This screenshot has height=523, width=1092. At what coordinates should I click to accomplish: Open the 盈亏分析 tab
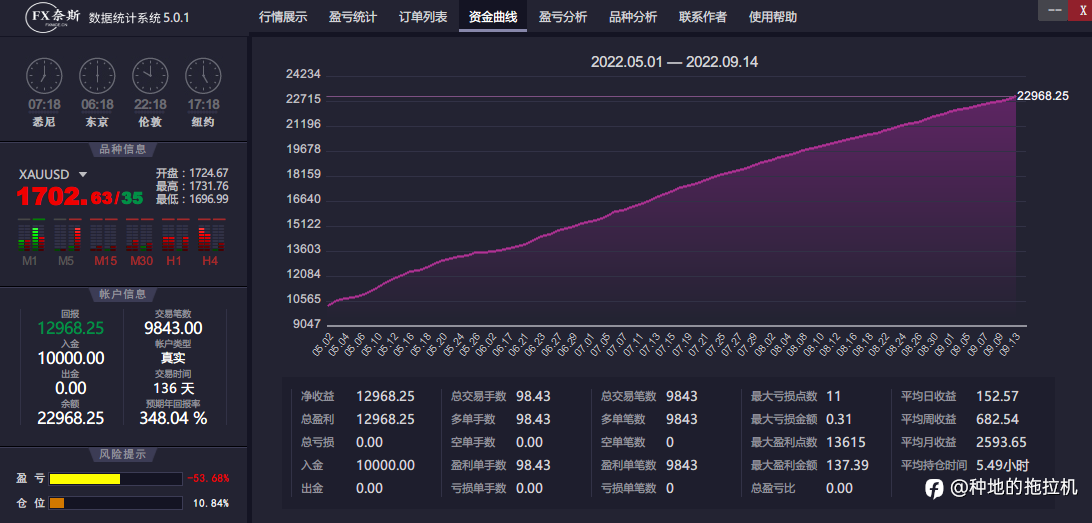pos(563,17)
